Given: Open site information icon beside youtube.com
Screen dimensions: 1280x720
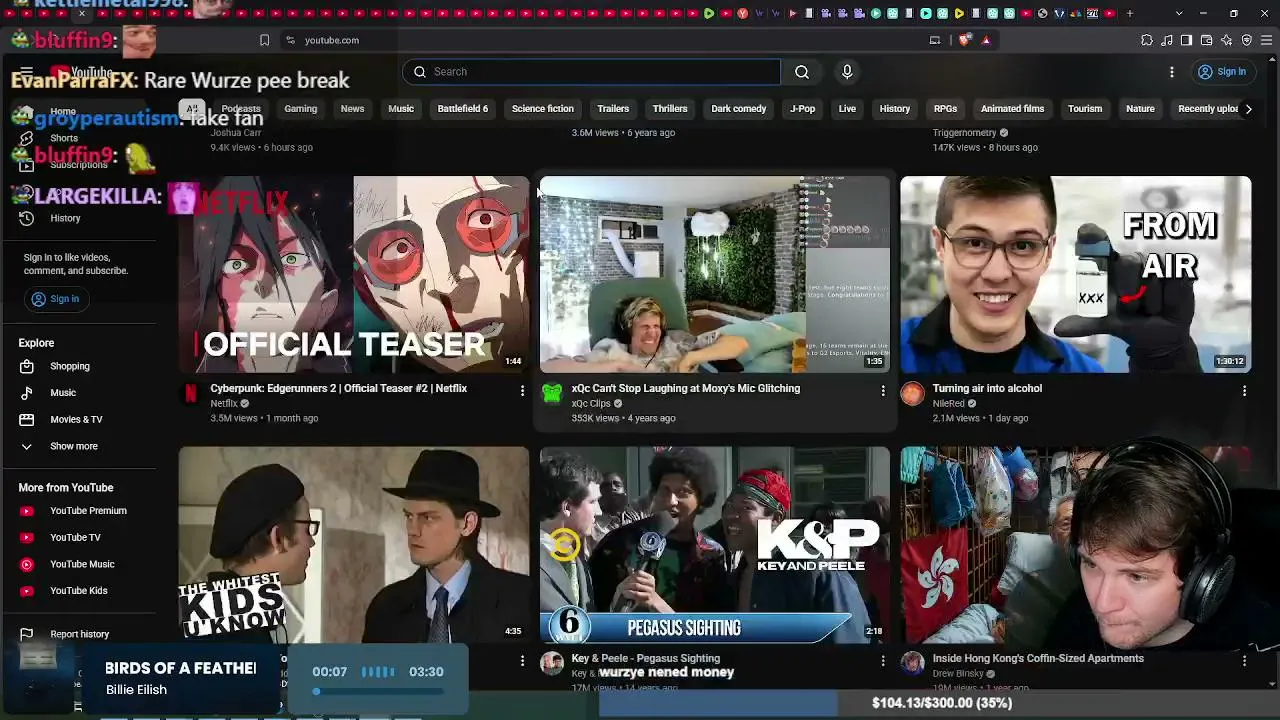Looking at the screenshot, I should 290,40.
